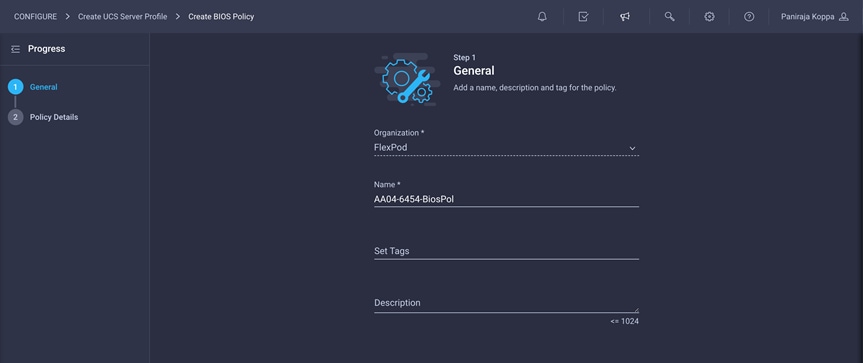Screen dimensions: 863x363
Task: Open the General step
Action: [x=43, y=87]
